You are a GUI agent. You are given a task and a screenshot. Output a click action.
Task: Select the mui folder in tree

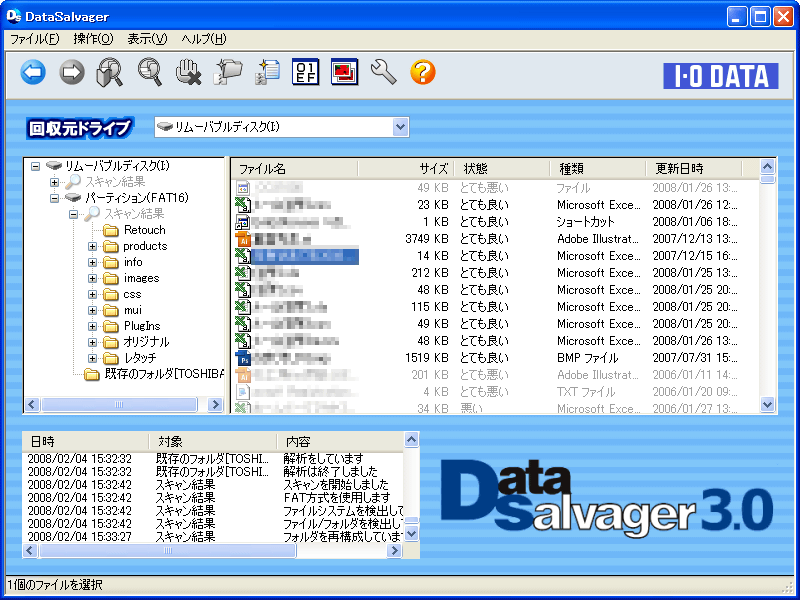pos(133,310)
